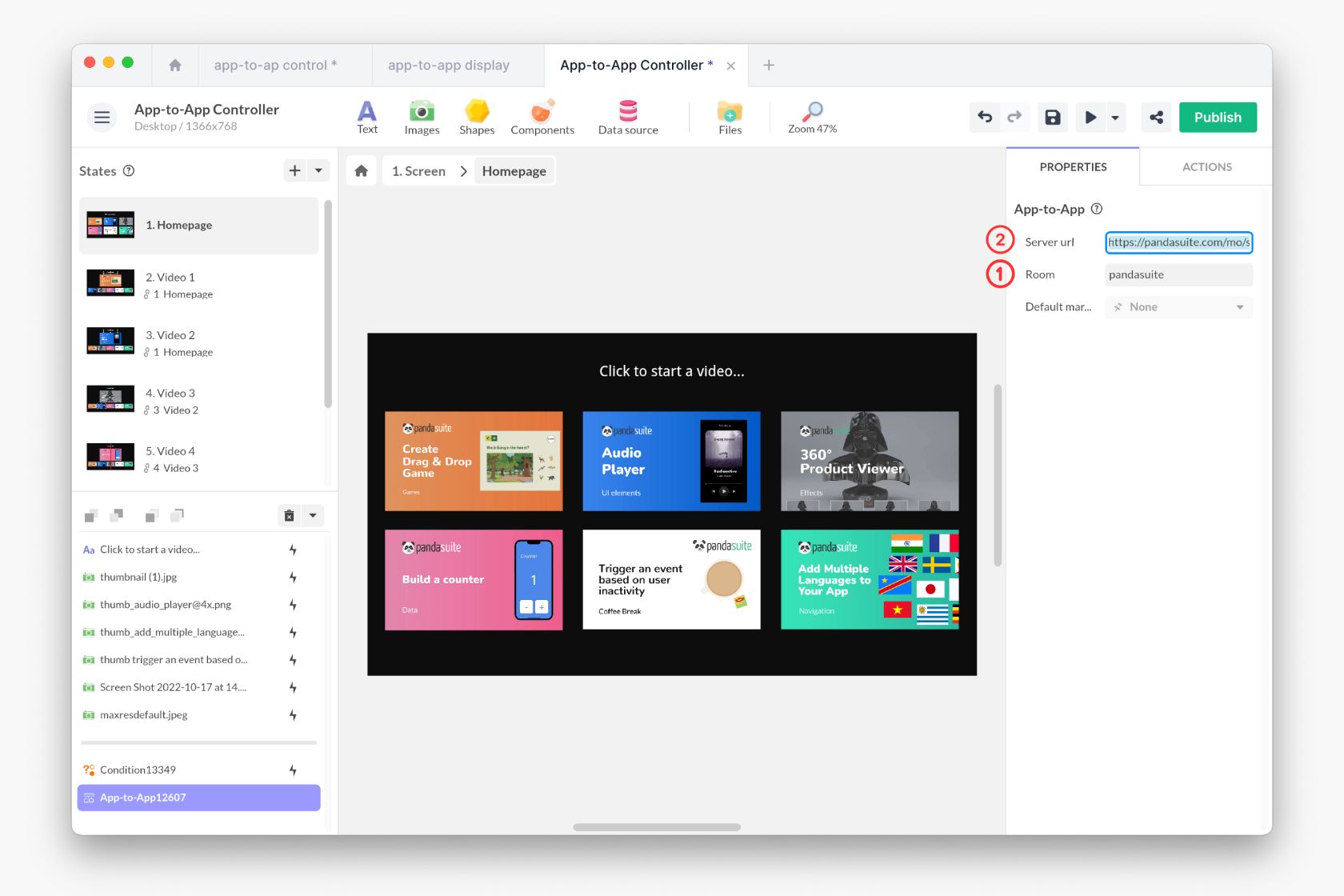Click the Share icon

click(x=1155, y=117)
